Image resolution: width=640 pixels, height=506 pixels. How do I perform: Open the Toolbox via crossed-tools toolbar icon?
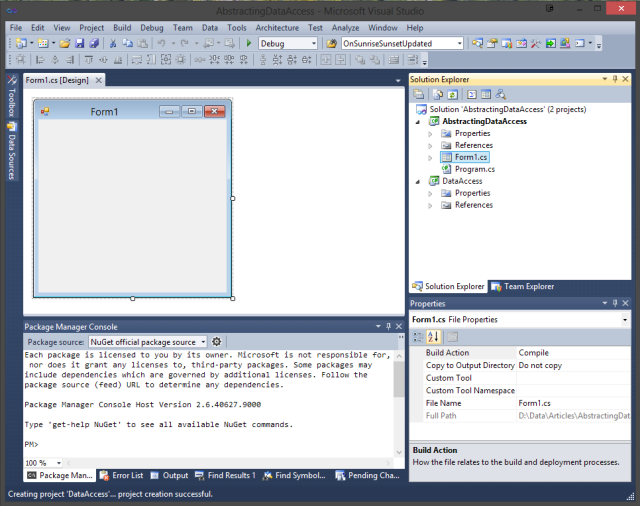point(536,43)
